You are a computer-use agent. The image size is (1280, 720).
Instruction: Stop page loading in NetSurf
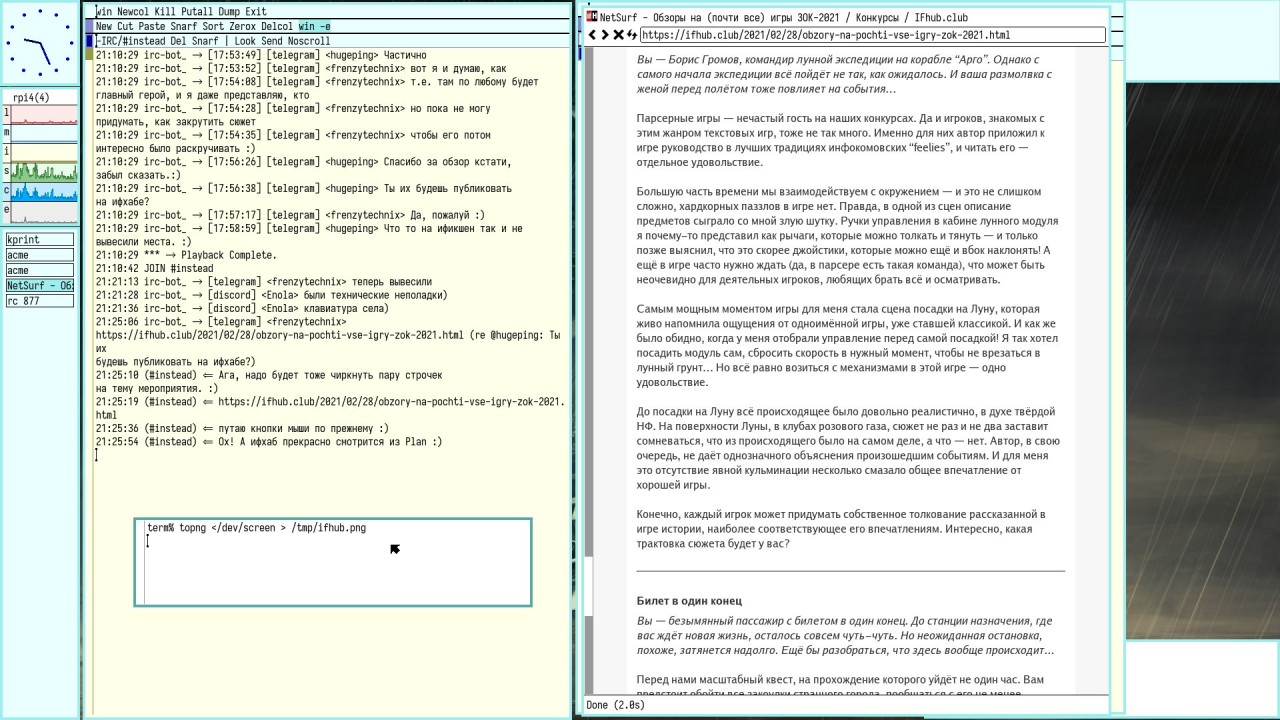pyautogui.click(x=618, y=35)
